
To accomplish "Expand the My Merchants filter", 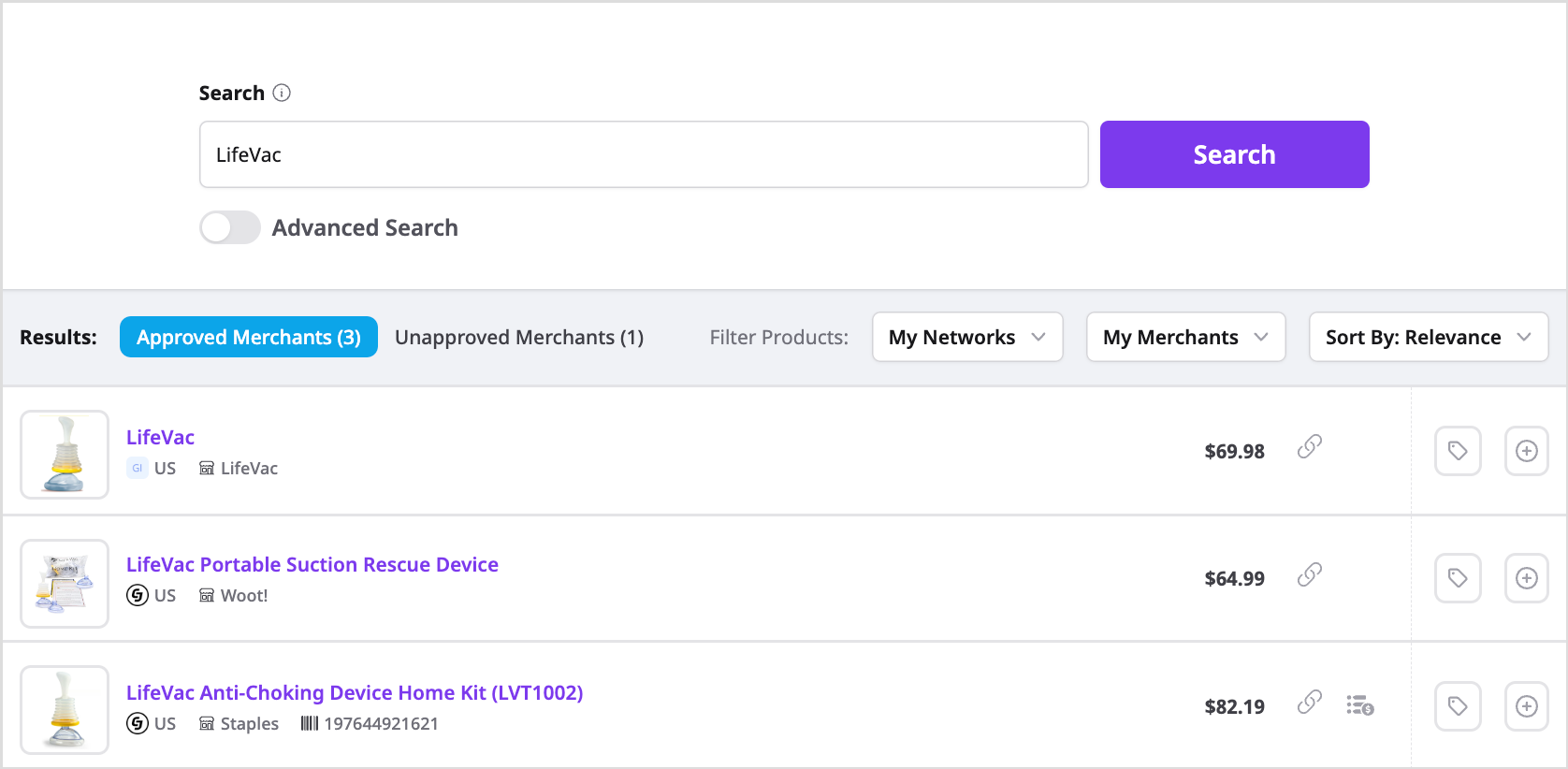I will [x=1184, y=337].
